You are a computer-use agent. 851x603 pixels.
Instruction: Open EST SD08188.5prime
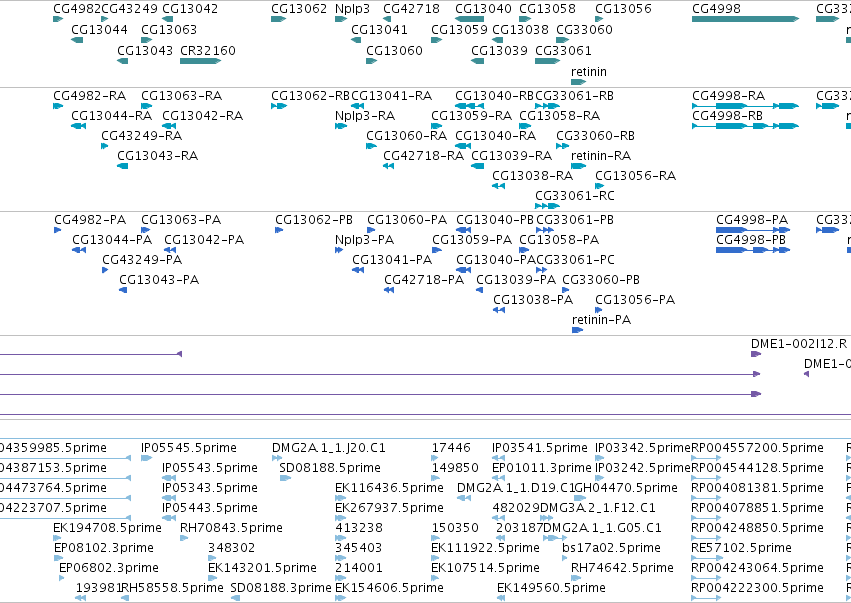coord(330,468)
